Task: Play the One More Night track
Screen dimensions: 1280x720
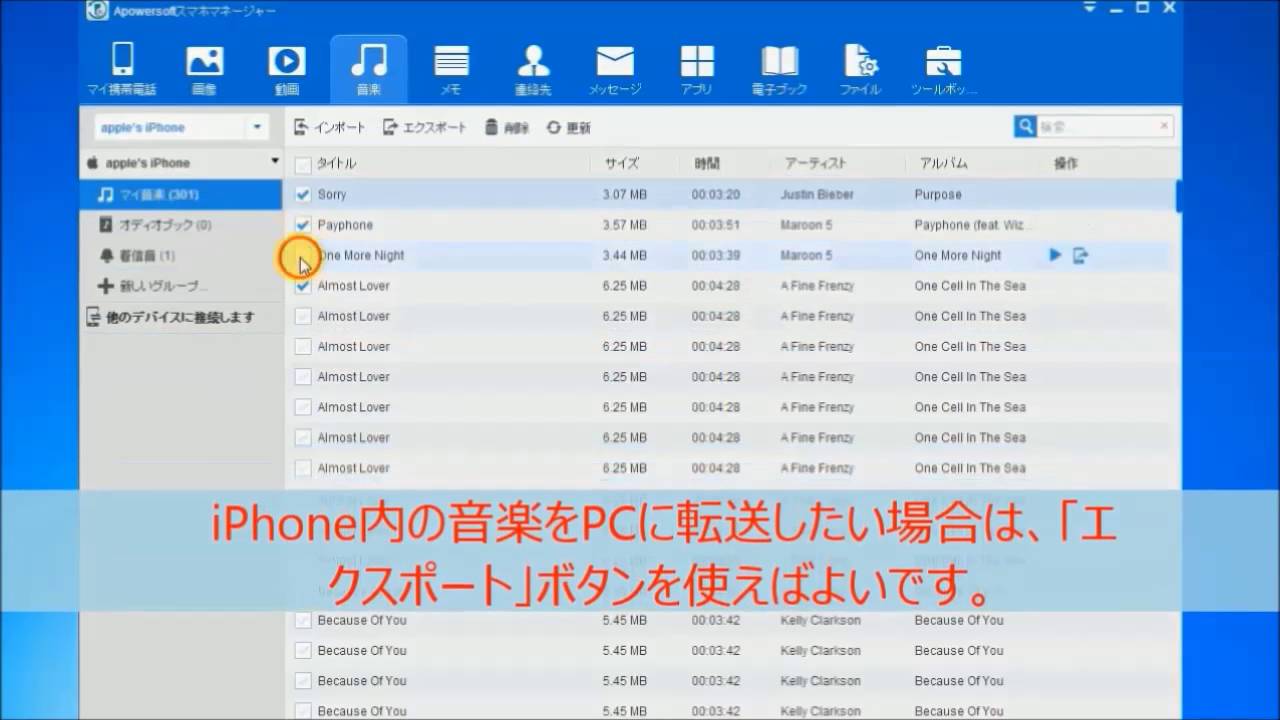Action: 1055,255
